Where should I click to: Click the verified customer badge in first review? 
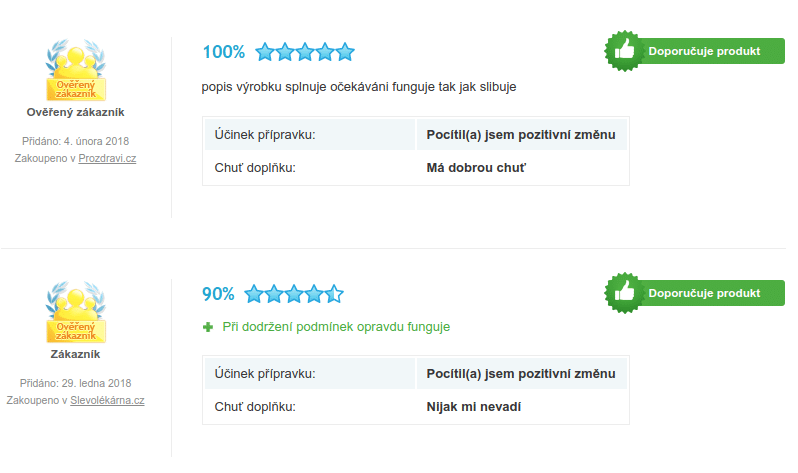coord(76,70)
